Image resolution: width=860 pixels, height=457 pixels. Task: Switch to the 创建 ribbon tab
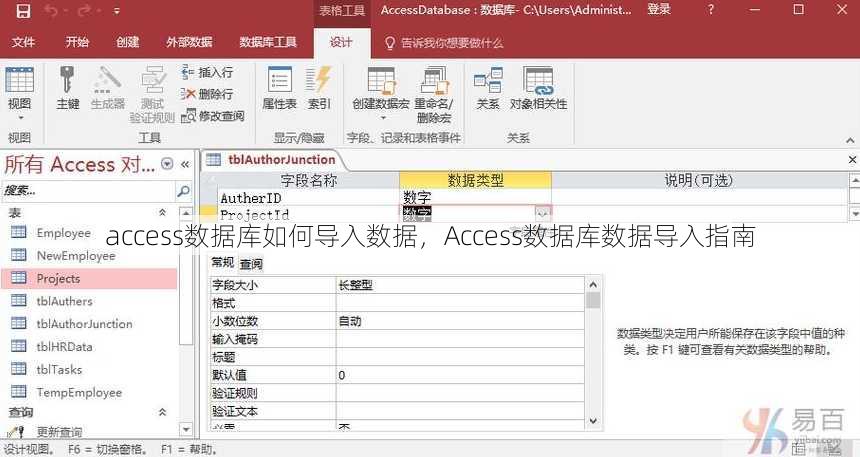pyautogui.click(x=127, y=42)
